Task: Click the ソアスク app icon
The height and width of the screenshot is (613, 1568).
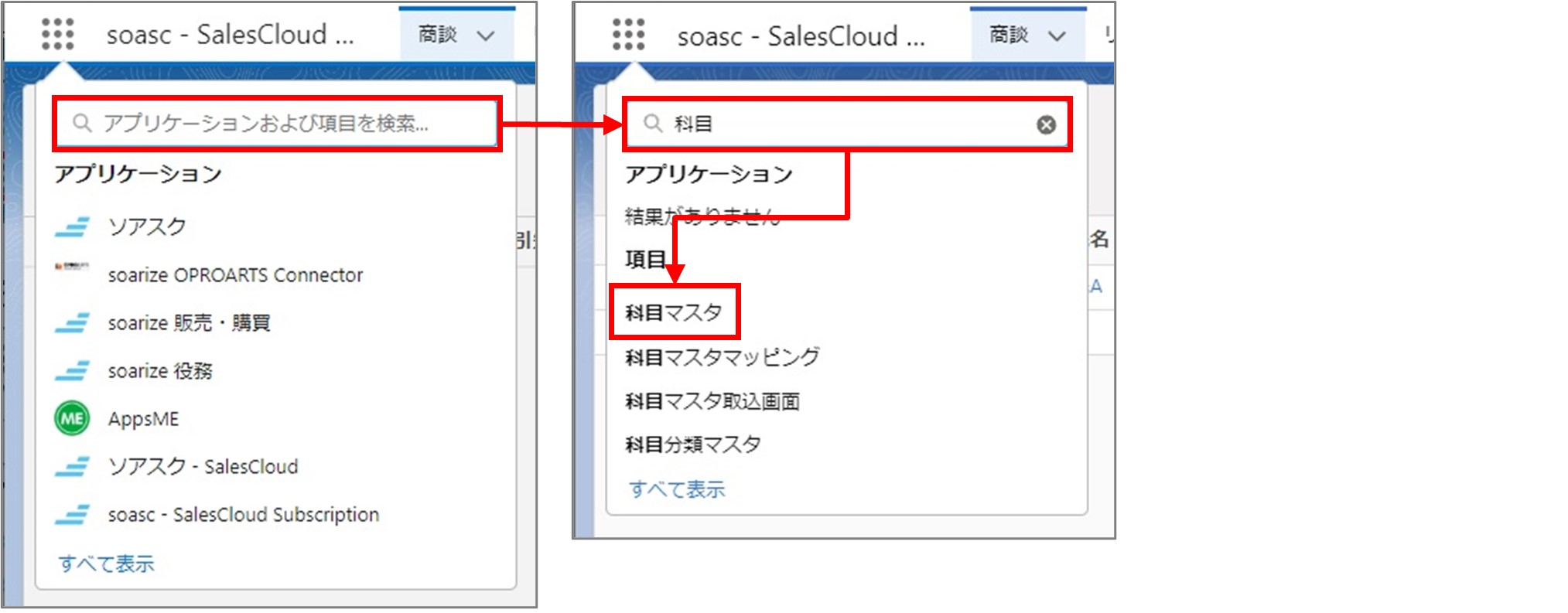Action: pyautogui.click(x=72, y=227)
